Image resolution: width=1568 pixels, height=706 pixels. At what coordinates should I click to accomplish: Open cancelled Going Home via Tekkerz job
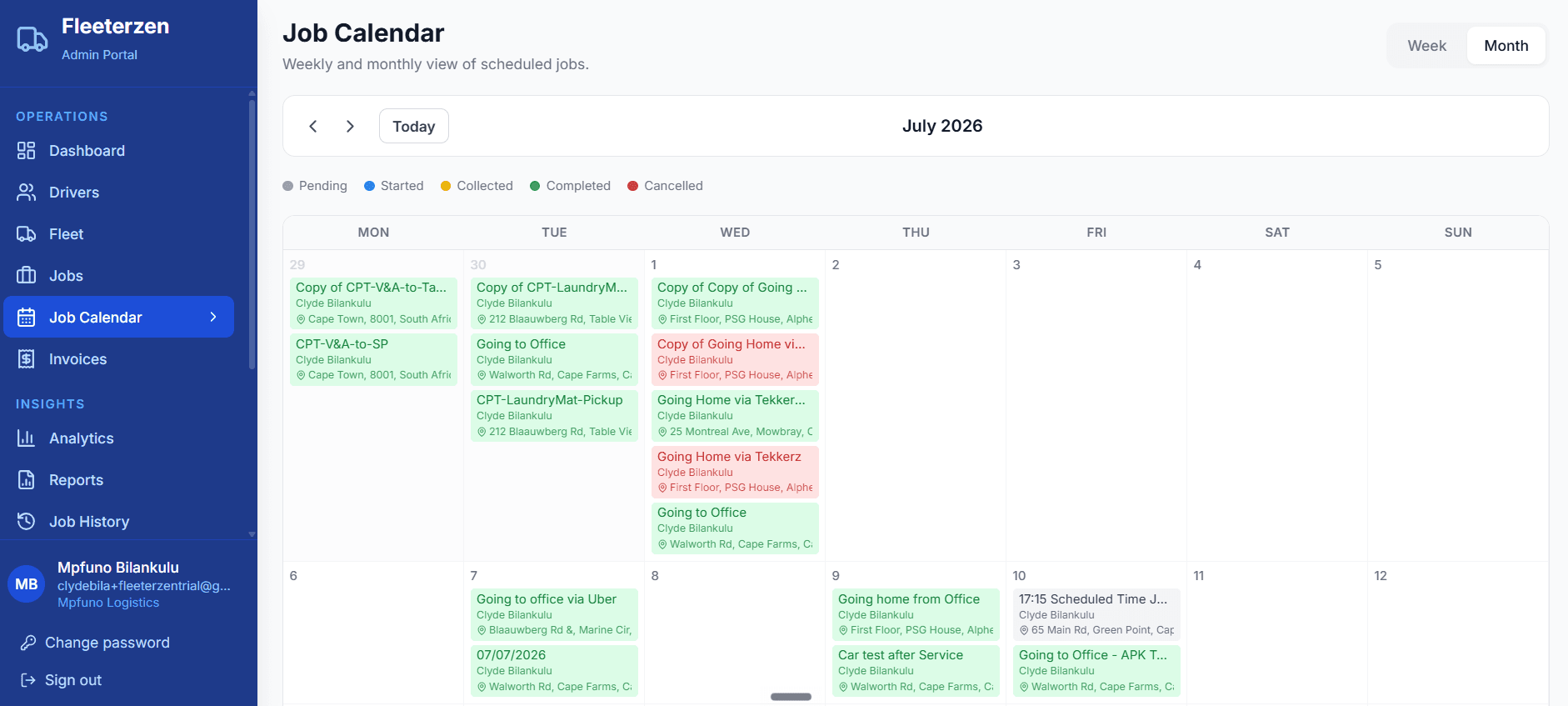pos(735,472)
